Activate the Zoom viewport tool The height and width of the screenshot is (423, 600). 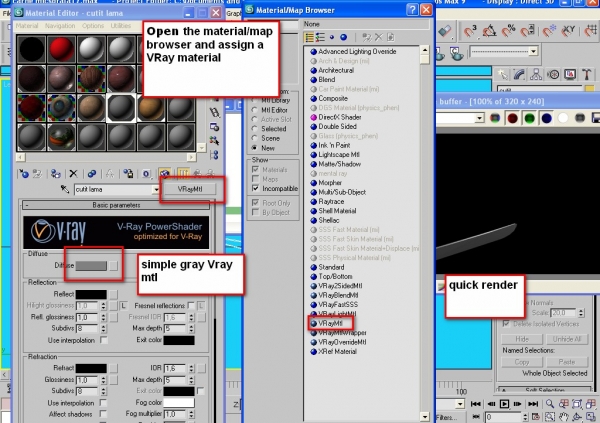[550, 403]
